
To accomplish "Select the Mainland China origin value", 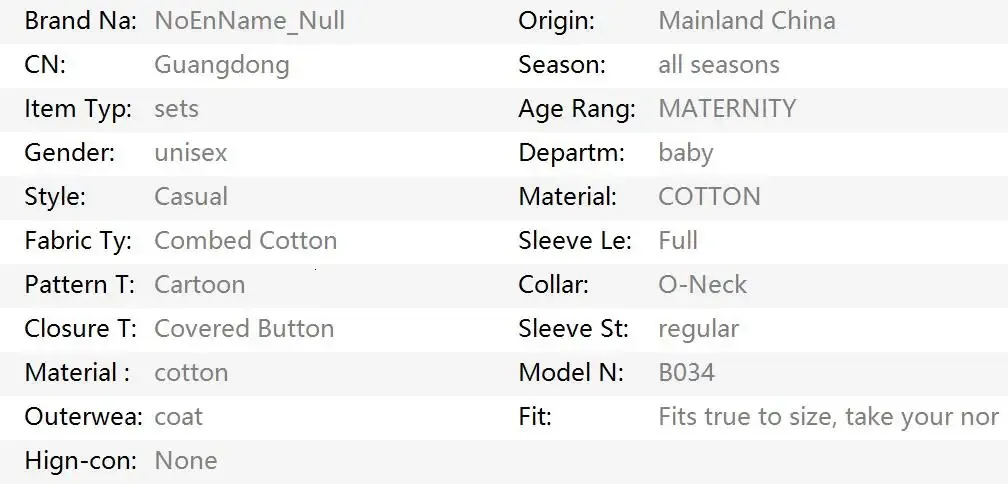I will [x=746, y=21].
